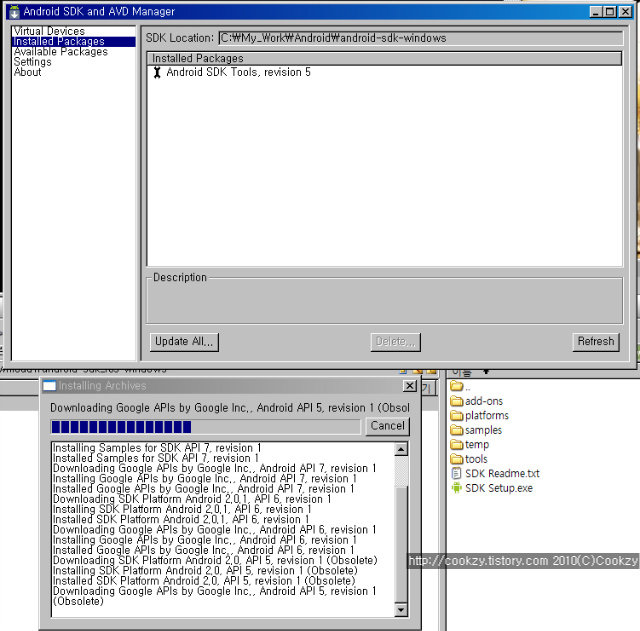The width and height of the screenshot is (640, 631).
Task: Close the Installing Archives dialog
Action: (409, 386)
